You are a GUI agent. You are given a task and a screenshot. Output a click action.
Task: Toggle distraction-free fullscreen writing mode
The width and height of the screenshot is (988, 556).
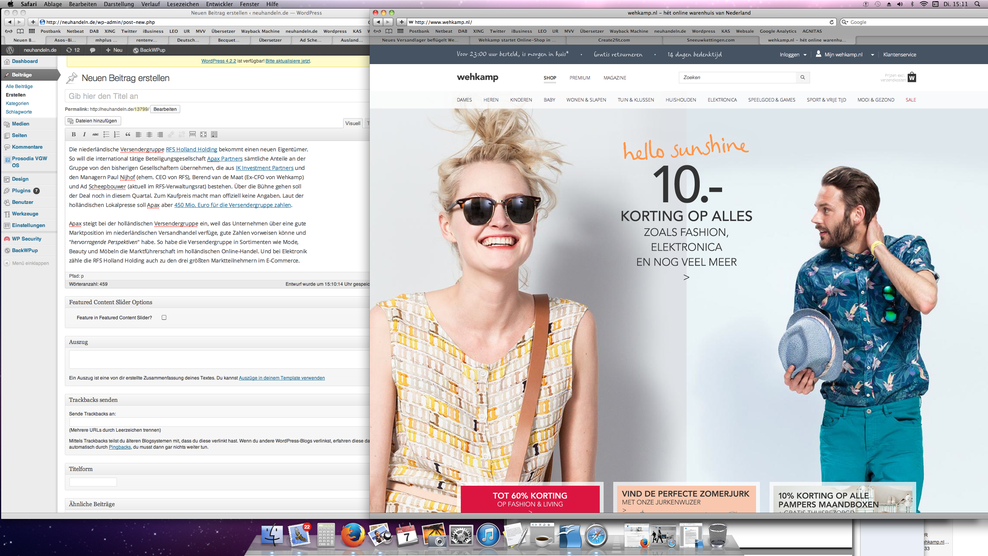point(203,134)
